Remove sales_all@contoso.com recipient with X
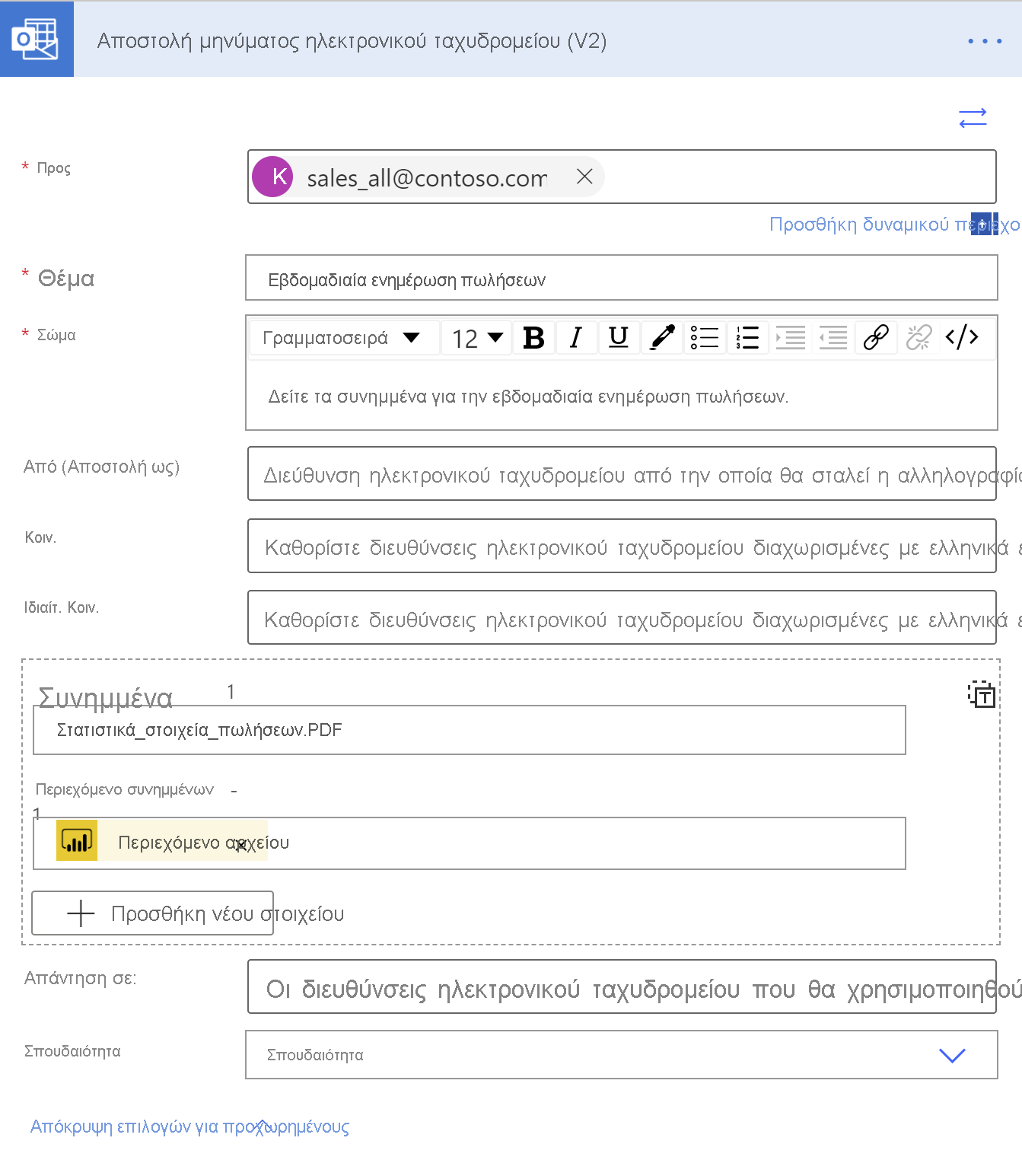Screen dimensions: 1022x1176 (x=584, y=177)
